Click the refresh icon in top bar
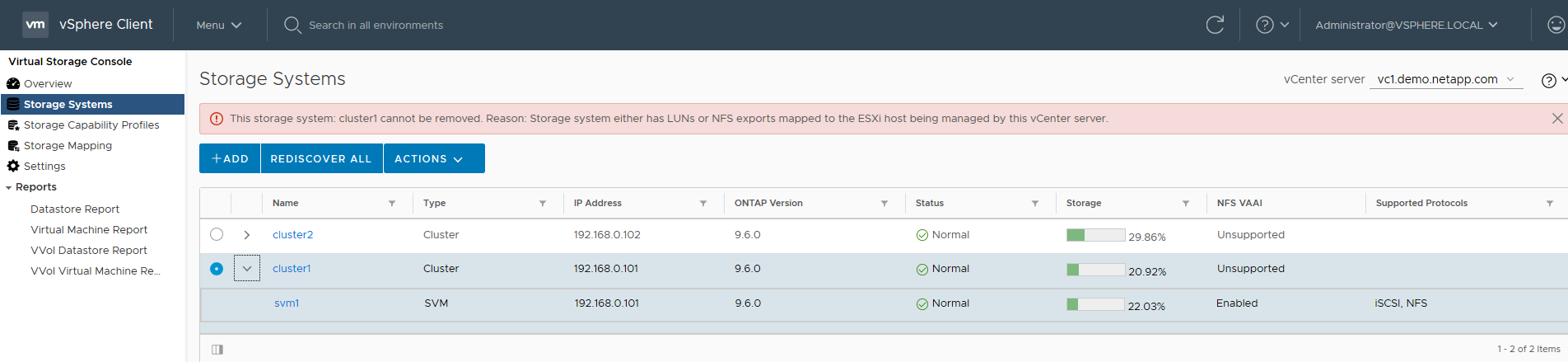 click(x=1215, y=25)
